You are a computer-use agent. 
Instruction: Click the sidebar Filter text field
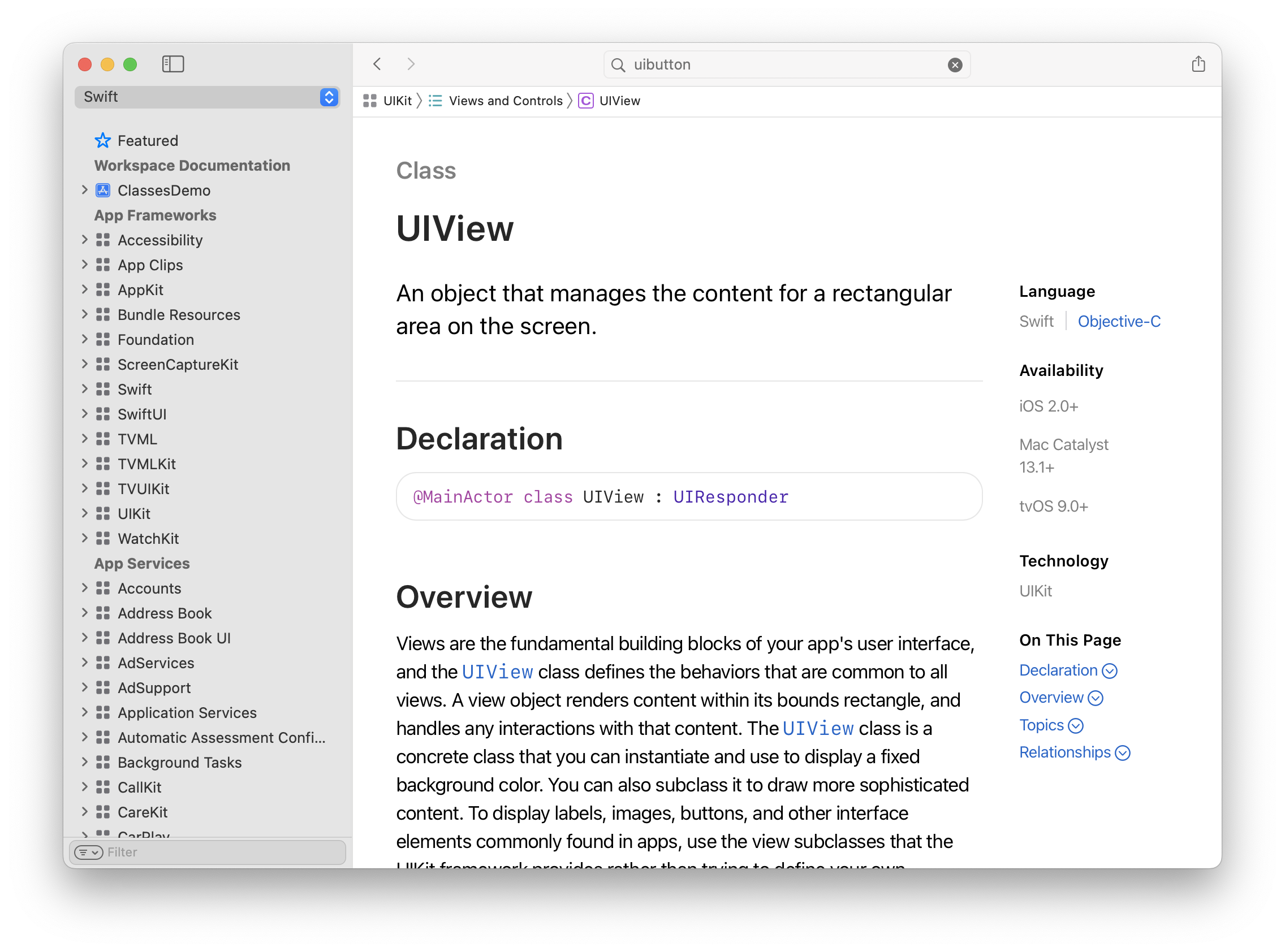[x=225, y=853]
